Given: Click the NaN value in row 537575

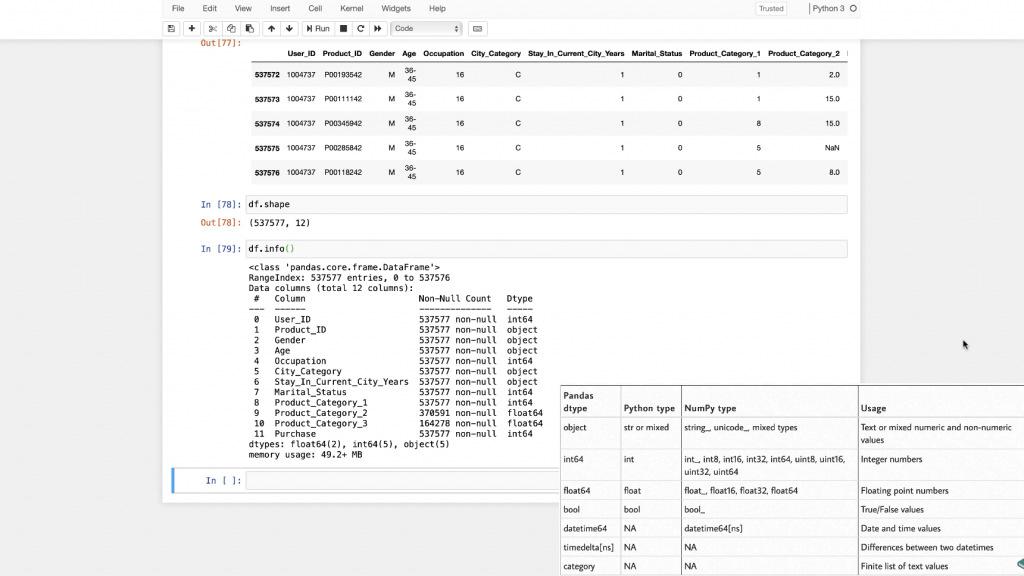Looking at the screenshot, I should click(832, 148).
